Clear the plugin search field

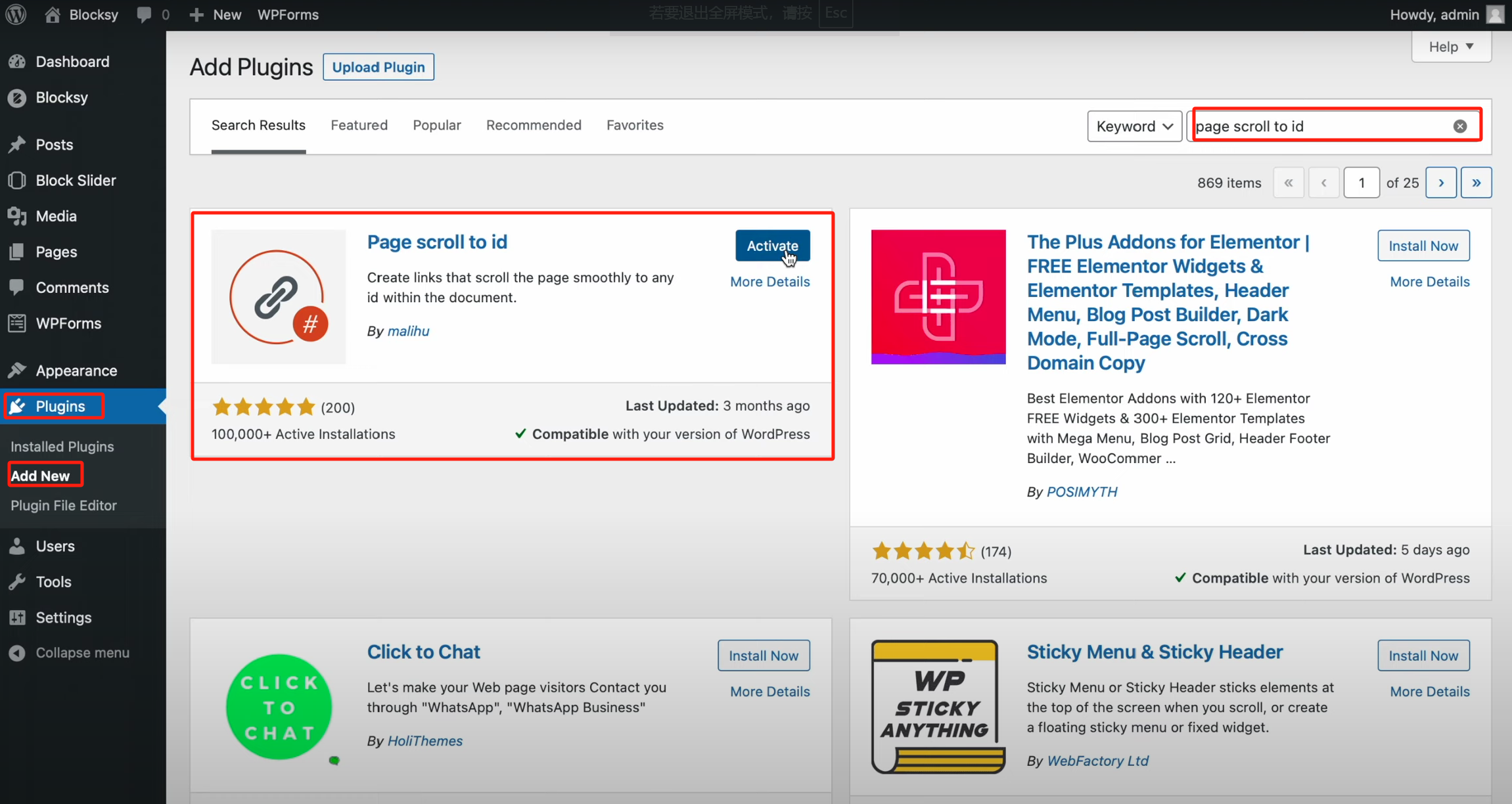[x=1459, y=126]
